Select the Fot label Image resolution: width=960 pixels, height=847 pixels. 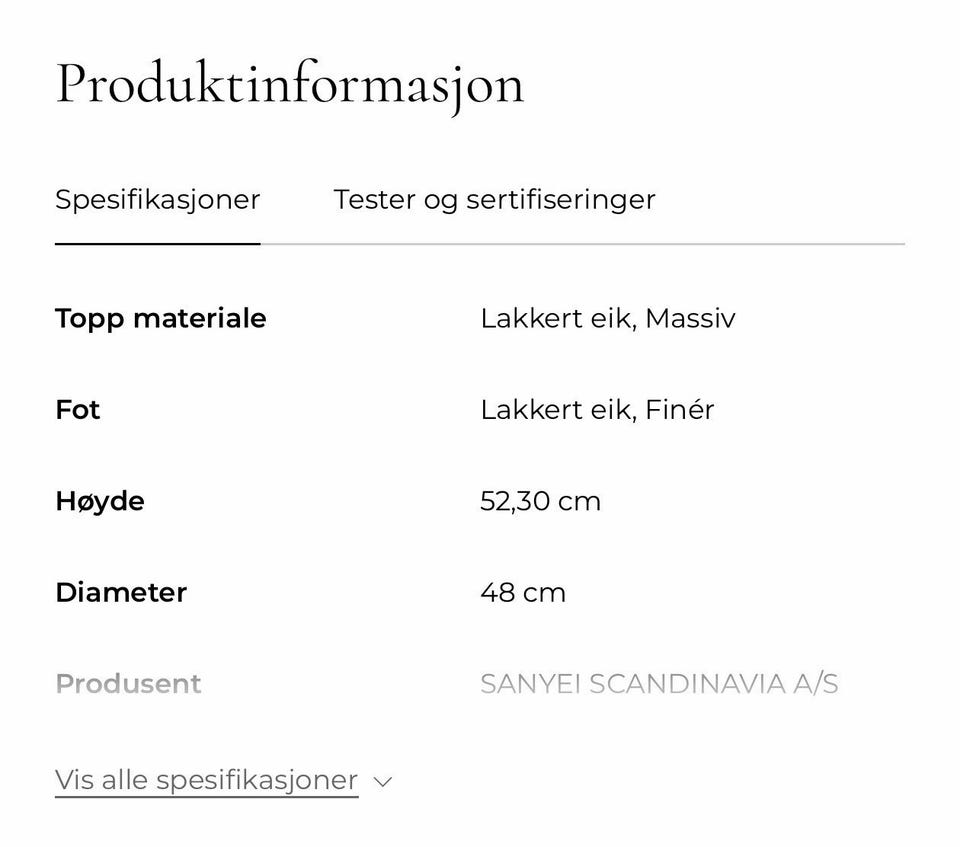(x=78, y=410)
